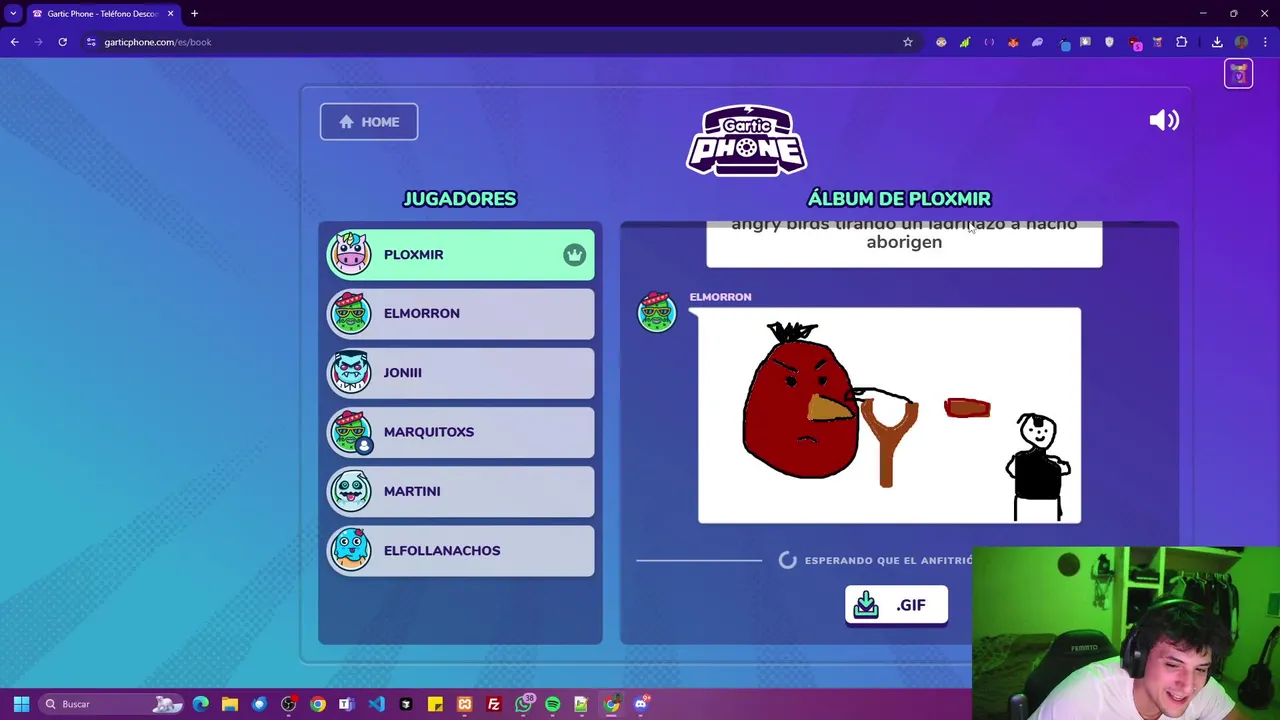Image resolution: width=1280 pixels, height=720 pixels.
Task: Open Chrome three-dot menu
Action: coord(1265,42)
